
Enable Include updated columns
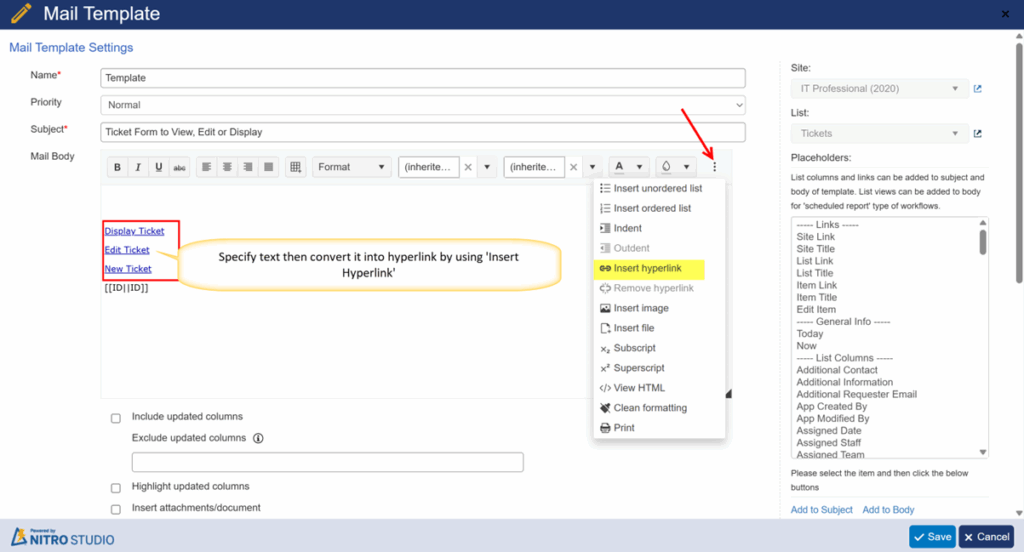click(x=116, y=418)
